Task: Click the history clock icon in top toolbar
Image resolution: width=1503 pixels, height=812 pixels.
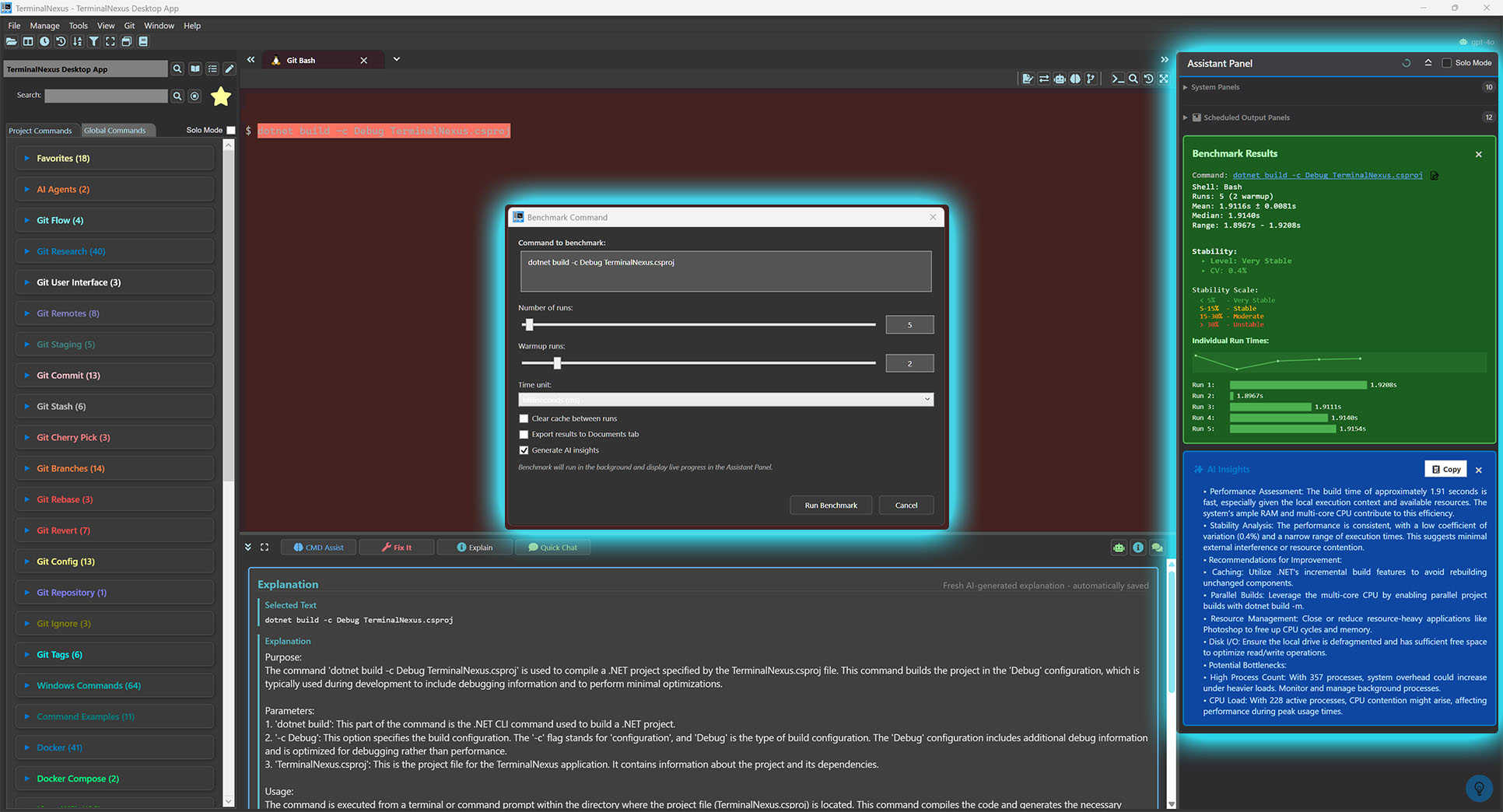Action: click(44, 41)
